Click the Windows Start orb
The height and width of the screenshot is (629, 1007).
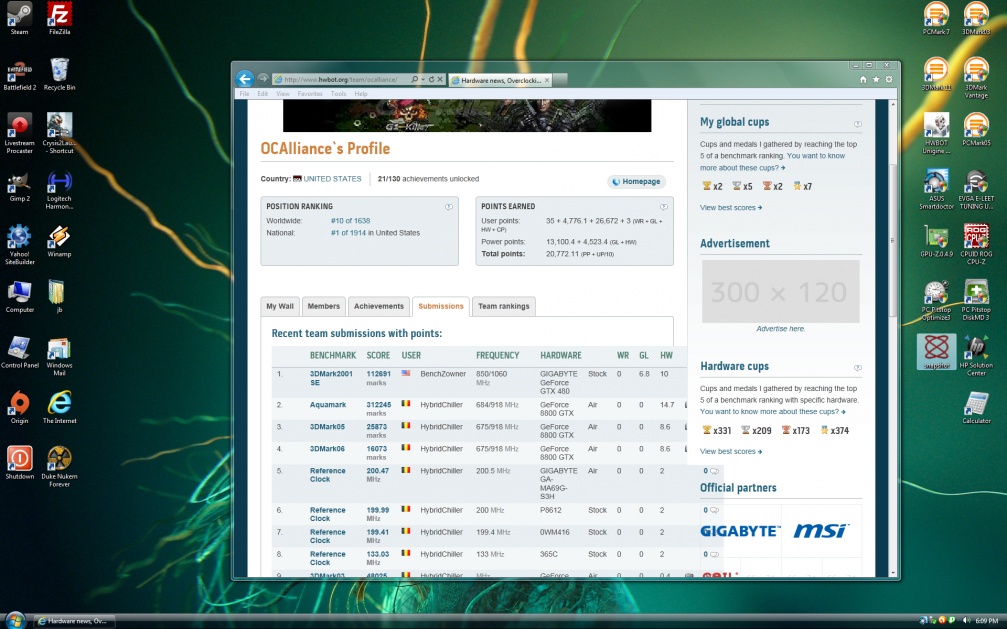click(x=15, y=619)
